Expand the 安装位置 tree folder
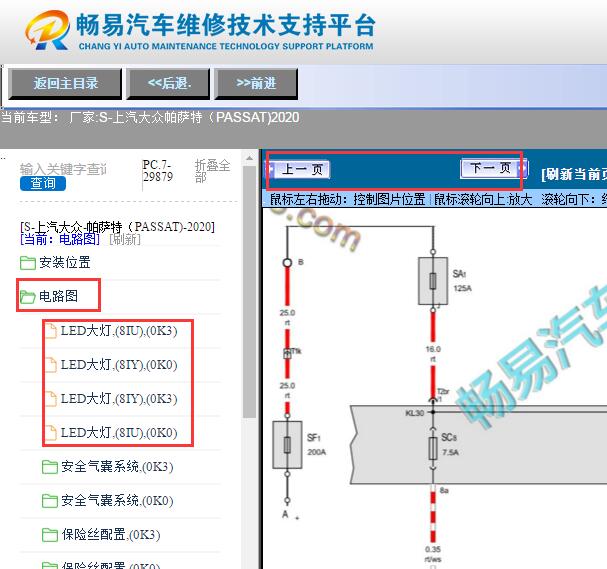 pyautogui.click(x=65, y=262)
